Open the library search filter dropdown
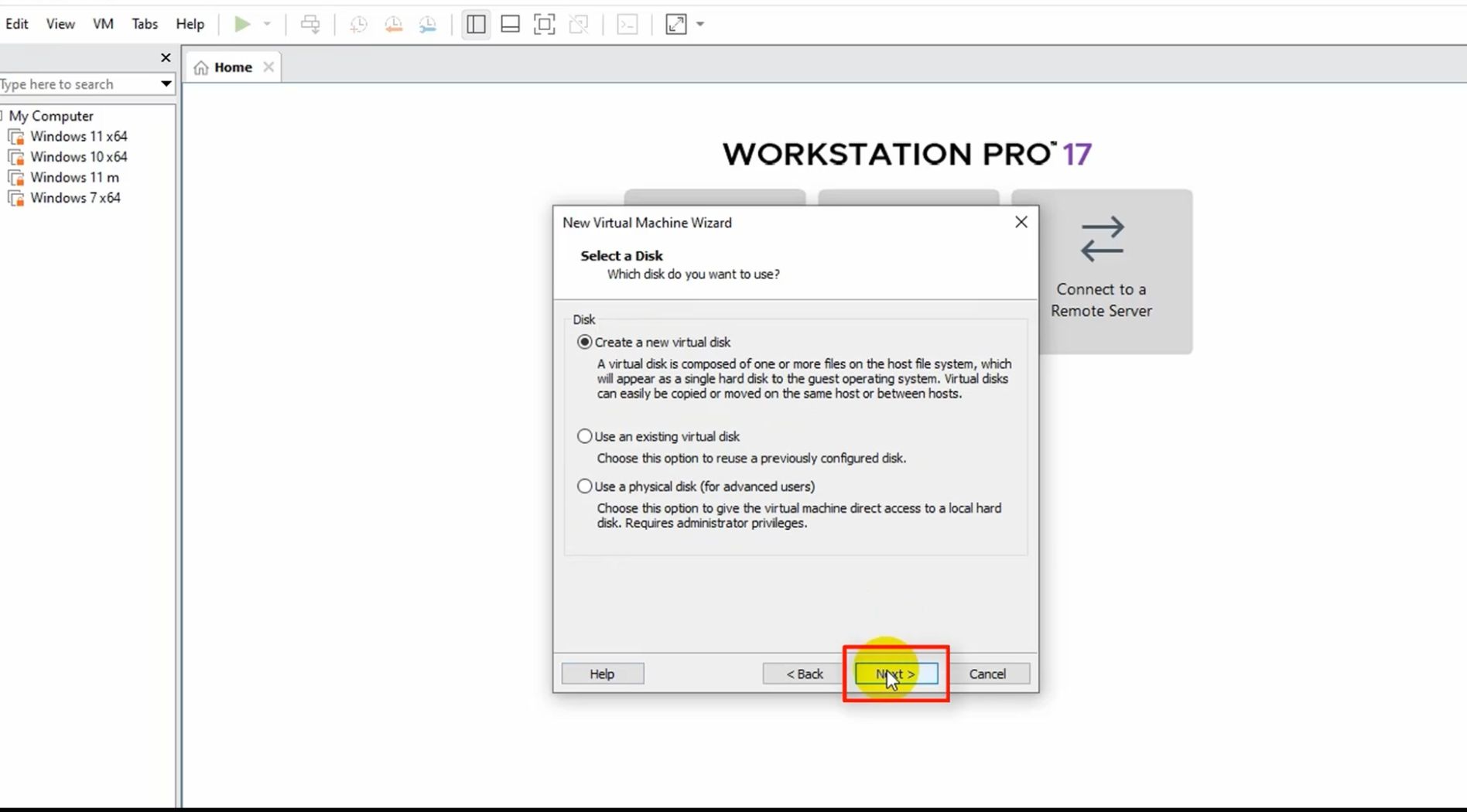 tap(166, 84)
